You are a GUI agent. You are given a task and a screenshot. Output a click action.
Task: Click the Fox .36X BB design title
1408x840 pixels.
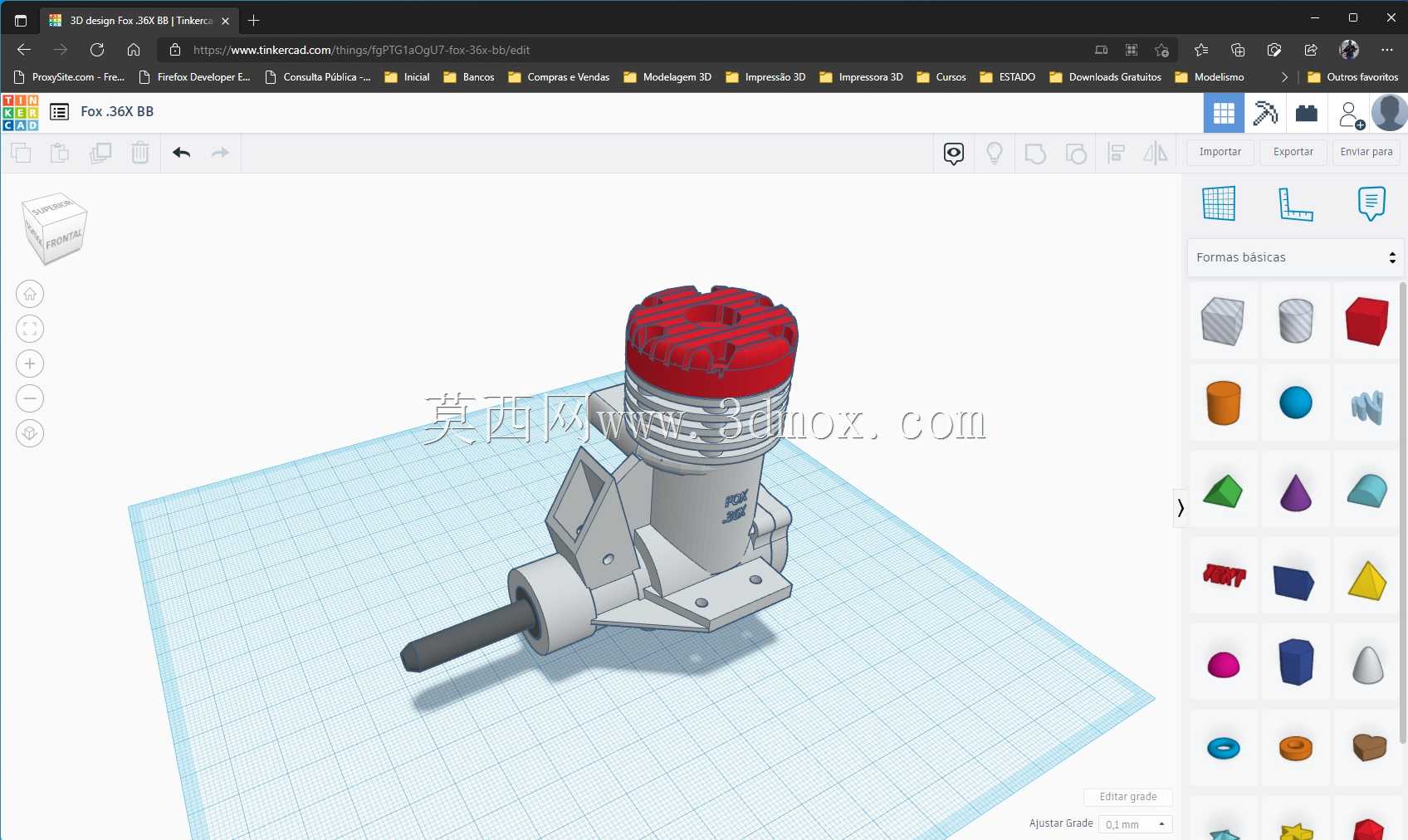[x=117, y=112]
